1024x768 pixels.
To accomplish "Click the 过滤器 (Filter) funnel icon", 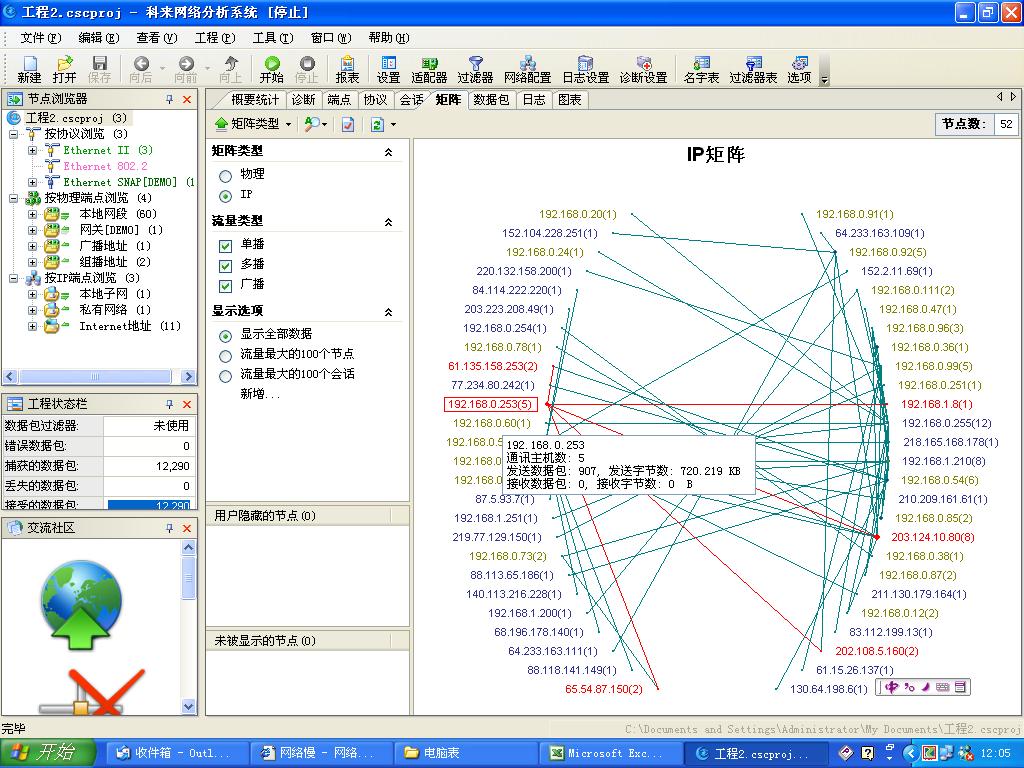I will (x=475, y=64).
